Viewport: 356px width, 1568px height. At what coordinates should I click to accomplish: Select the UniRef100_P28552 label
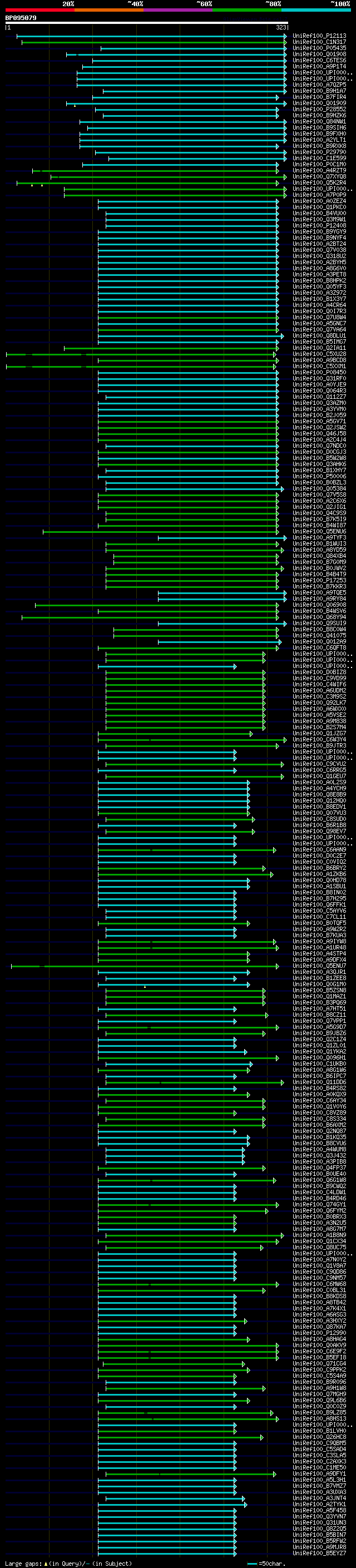click(x=319, y=110)
